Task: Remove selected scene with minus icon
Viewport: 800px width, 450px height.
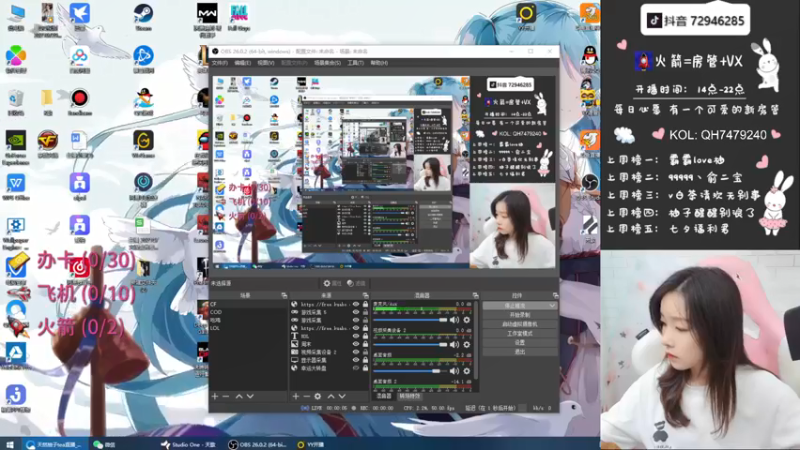Action: (x=226, y=396)
